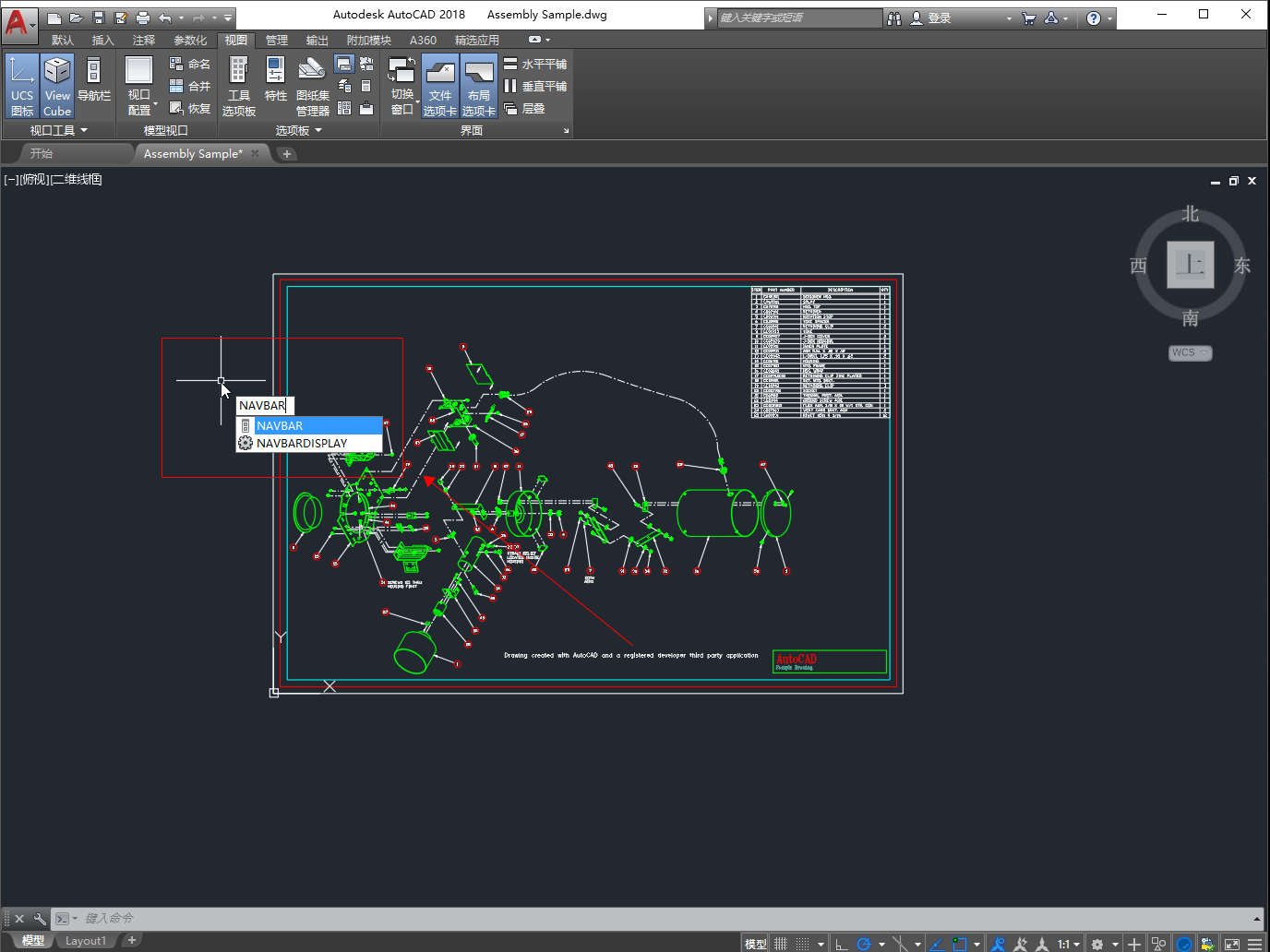Image resolution: width=1270 pixels, height=952 pixels.
Task: Click the 登录 sign-in button
Action: click(931, 18)
